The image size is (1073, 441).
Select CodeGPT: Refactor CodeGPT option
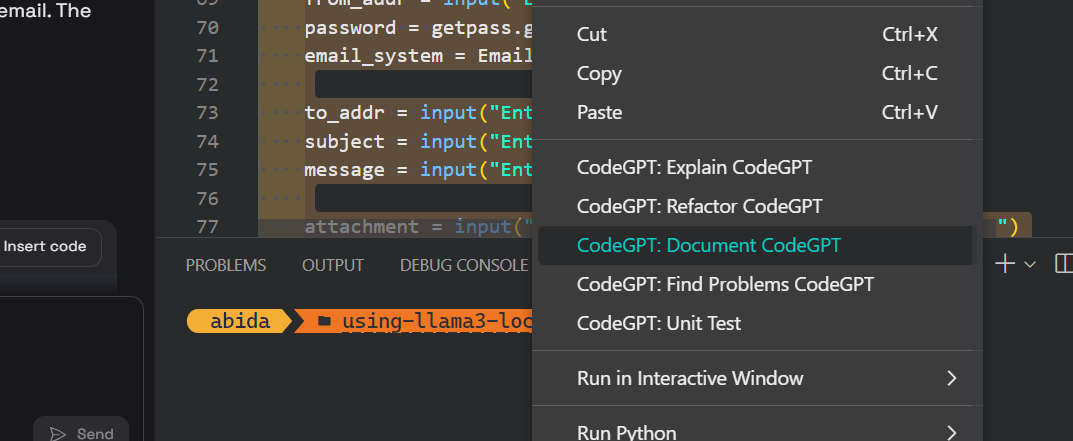699,206
